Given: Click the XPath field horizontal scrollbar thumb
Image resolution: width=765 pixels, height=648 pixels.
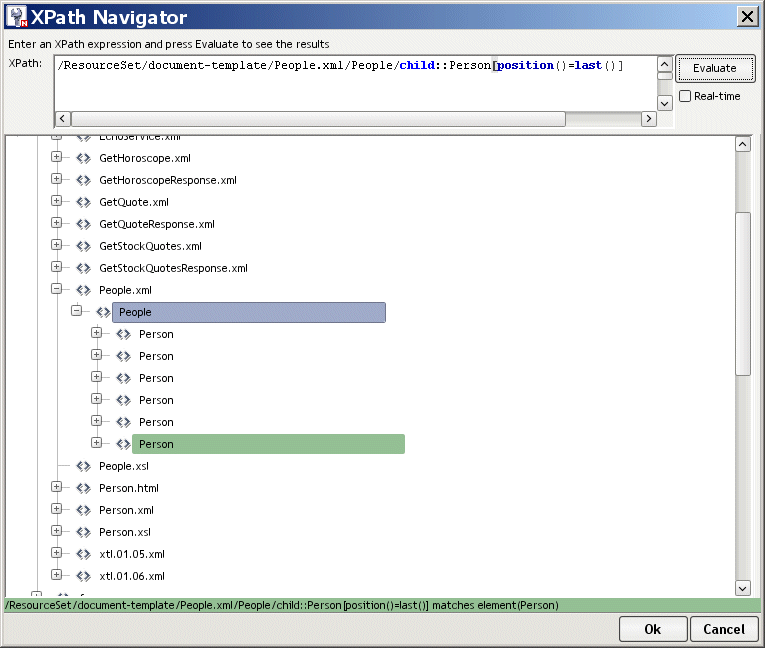Looking at the screenshot, I should [318, 119].
